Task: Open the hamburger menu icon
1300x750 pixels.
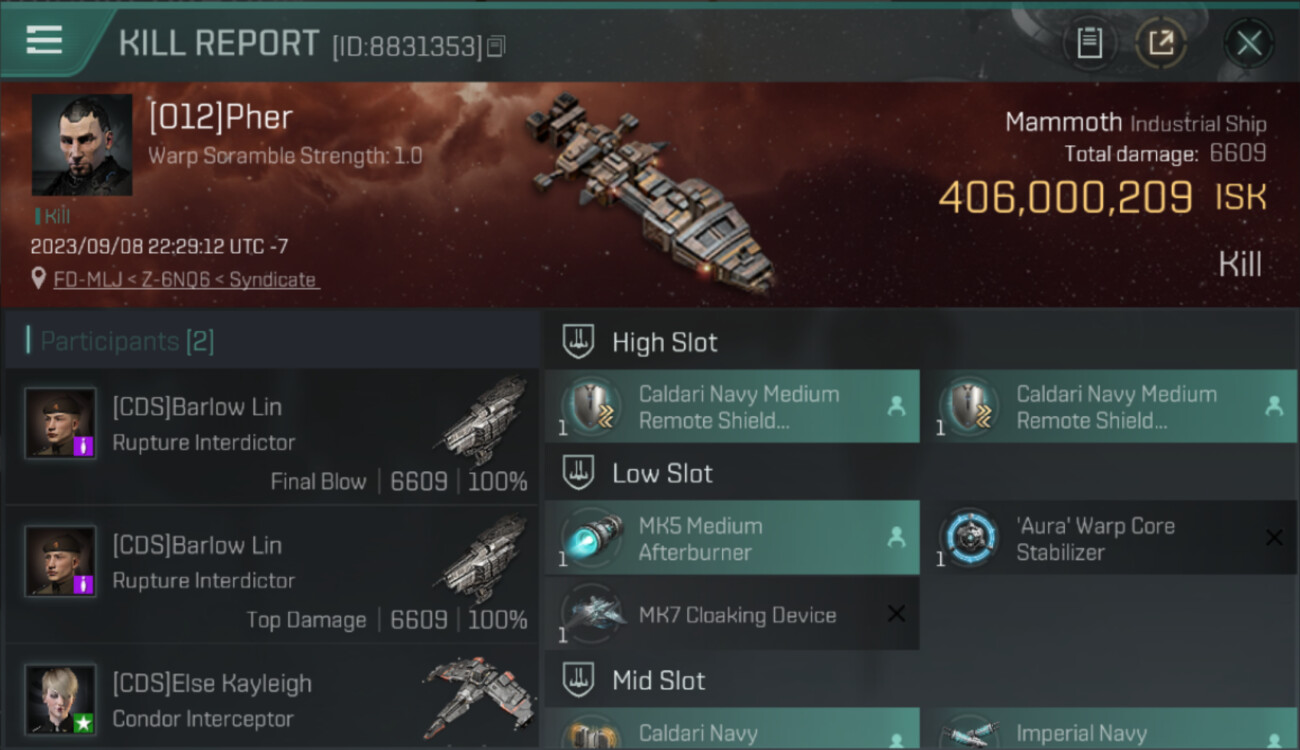Action: pyautogui.click(x=44, y=40)
